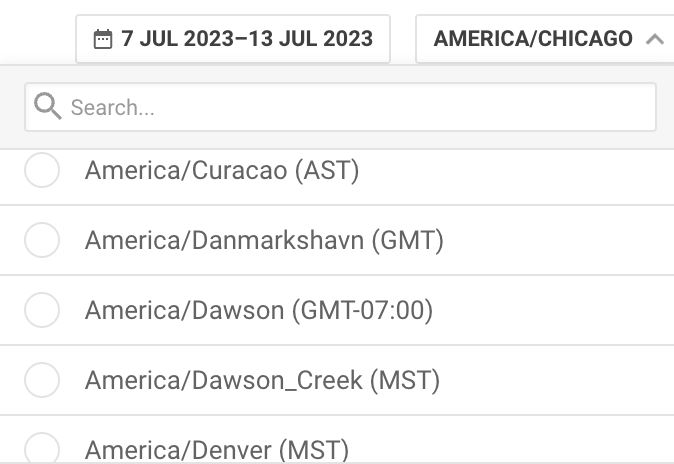Click the Search... placeholder text
The width and height of the screenshot is (674, 464).
click(x=113, y=108)
